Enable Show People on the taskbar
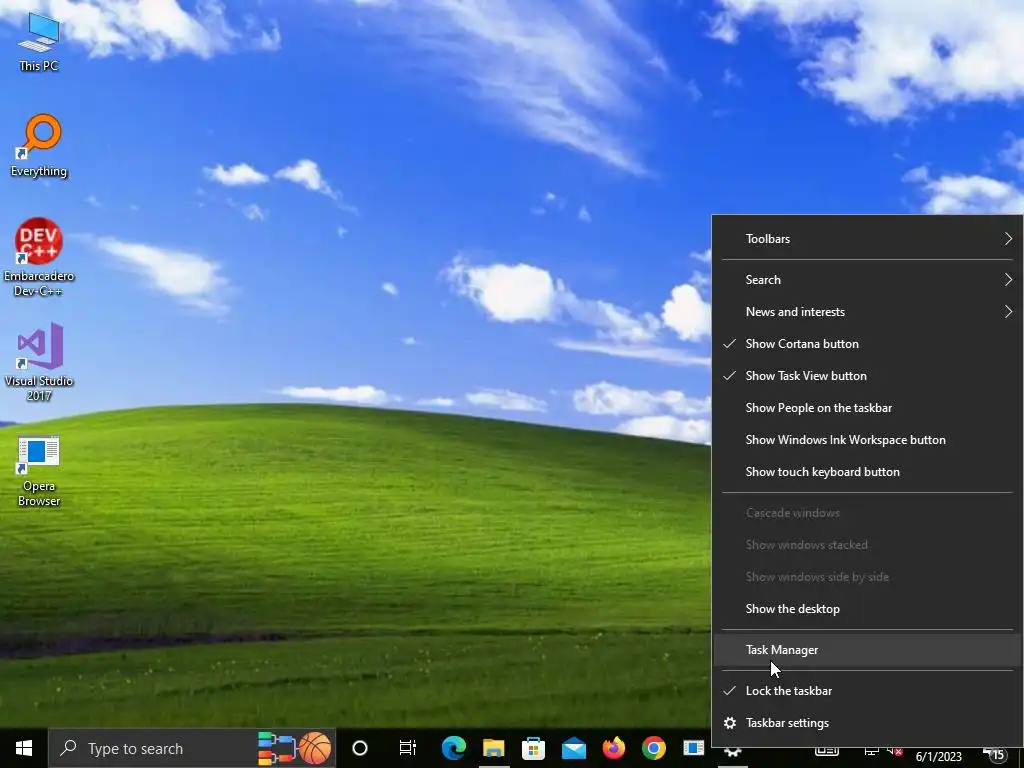Viewport: 1024px width, 768px height. point(867,408)
